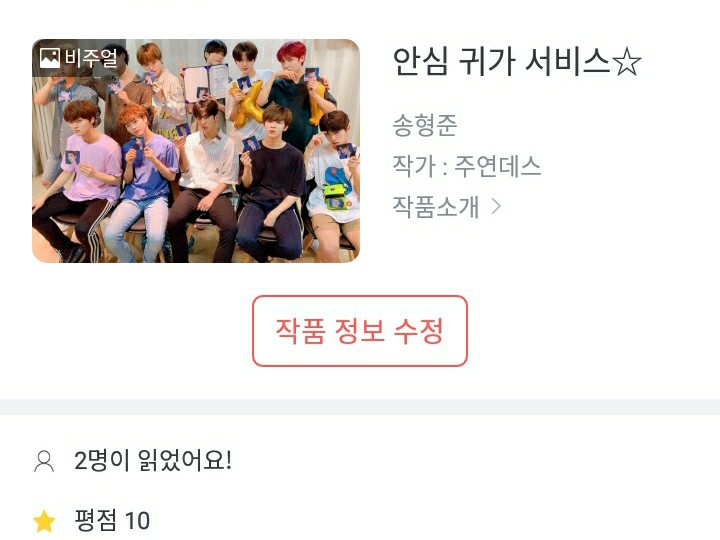Tap the yellow star rating icon

point(45,521)
